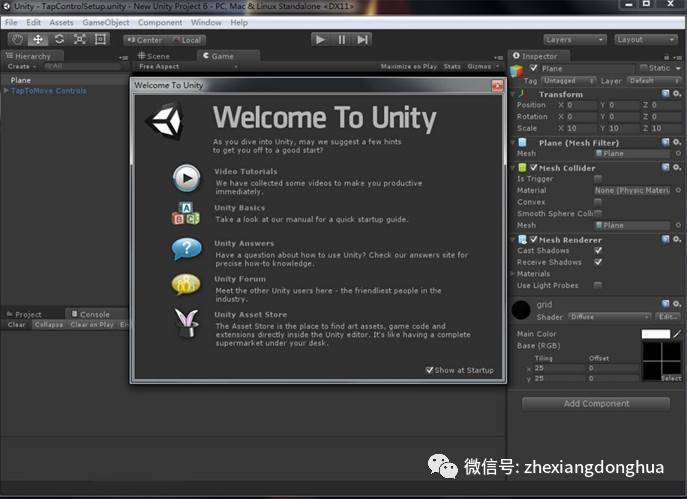Click the Physic Material object picker circle
Viewport: 687px width, 499px height.
(x=678, y=190)
